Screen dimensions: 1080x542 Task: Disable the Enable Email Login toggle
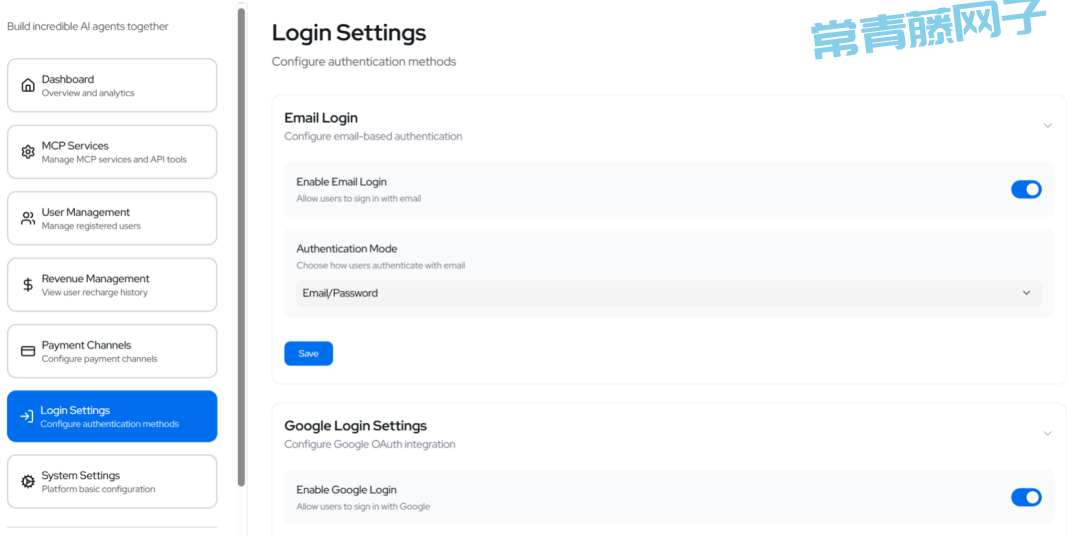coord(1026,189)
